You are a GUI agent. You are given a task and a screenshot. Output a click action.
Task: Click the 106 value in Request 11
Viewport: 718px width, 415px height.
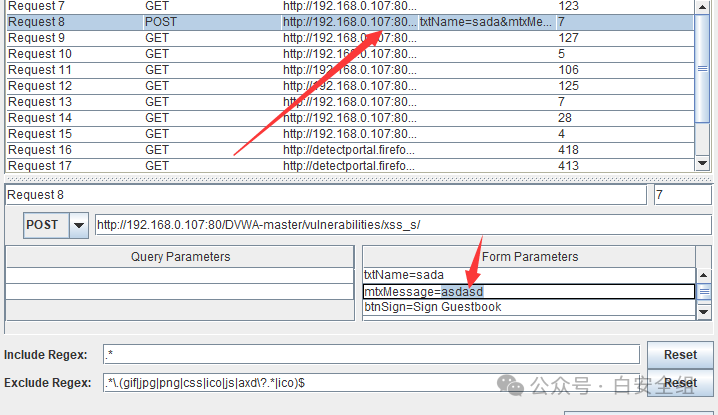[568, 70]
